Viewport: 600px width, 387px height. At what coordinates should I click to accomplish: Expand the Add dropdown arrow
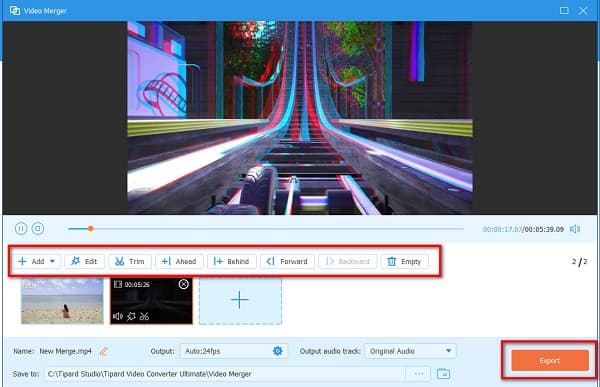[x=53, y=261]
